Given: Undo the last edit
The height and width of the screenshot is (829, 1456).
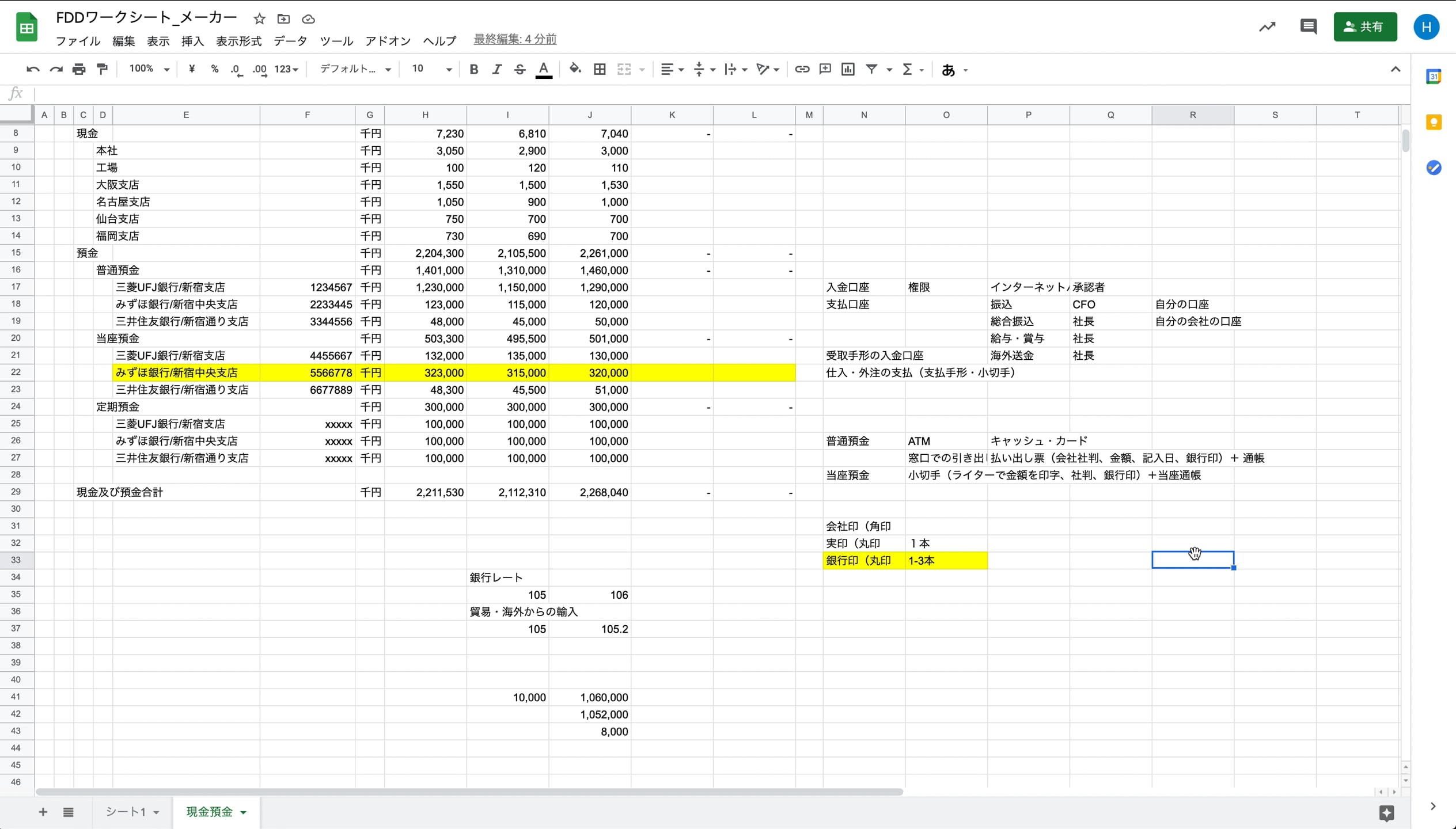Looking at the screenshot, I should tap(33, 69).
